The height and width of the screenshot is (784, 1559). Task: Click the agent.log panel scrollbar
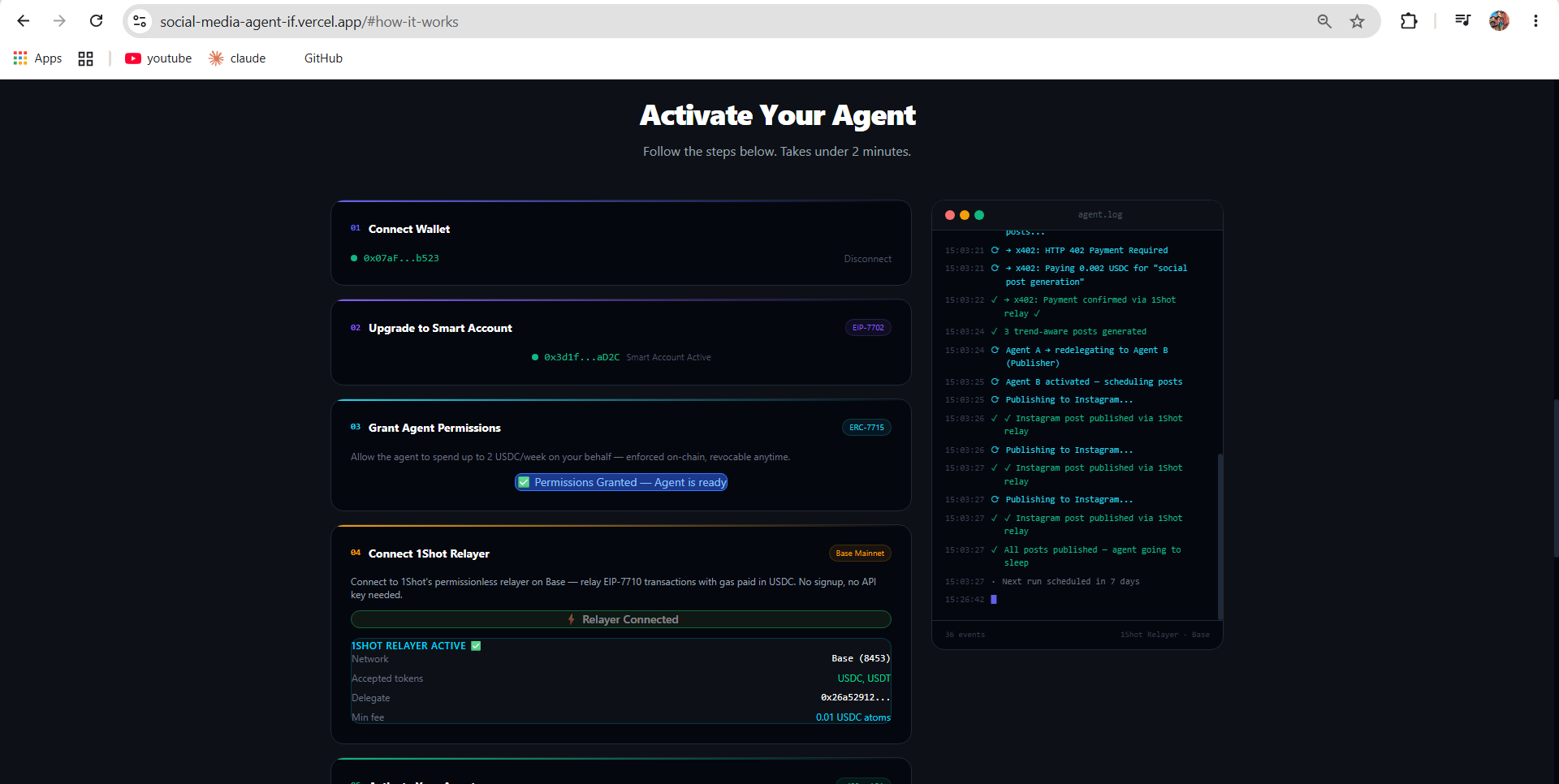(1220, 536)
